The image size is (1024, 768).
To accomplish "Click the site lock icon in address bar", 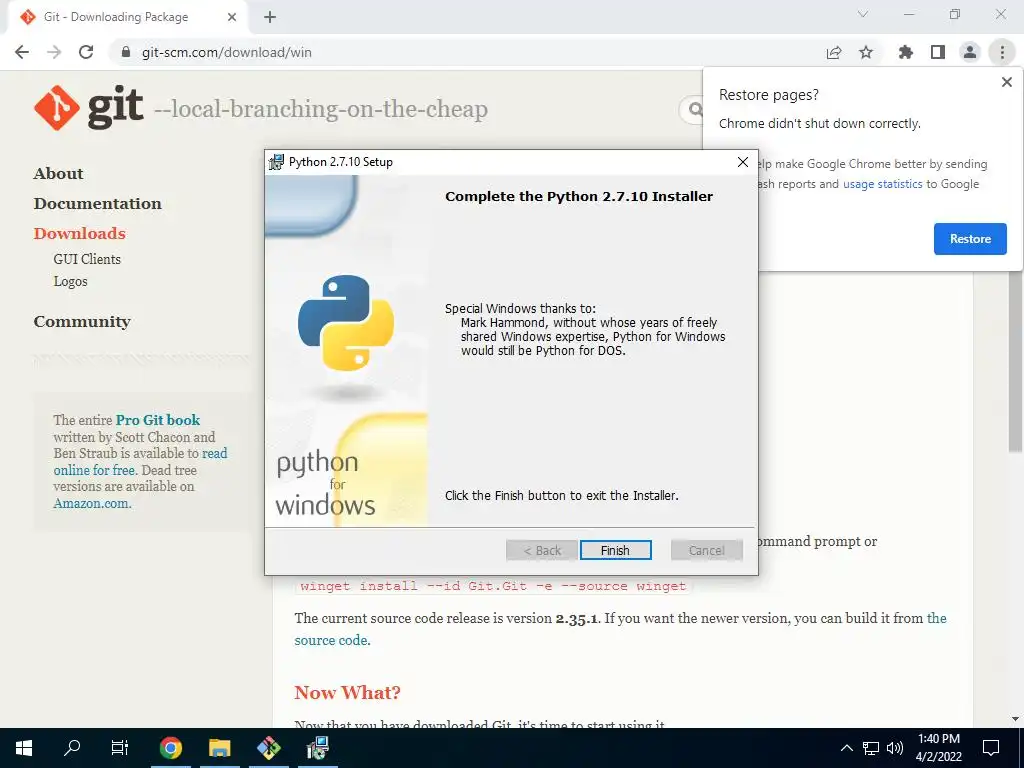I will pos(127,52).
